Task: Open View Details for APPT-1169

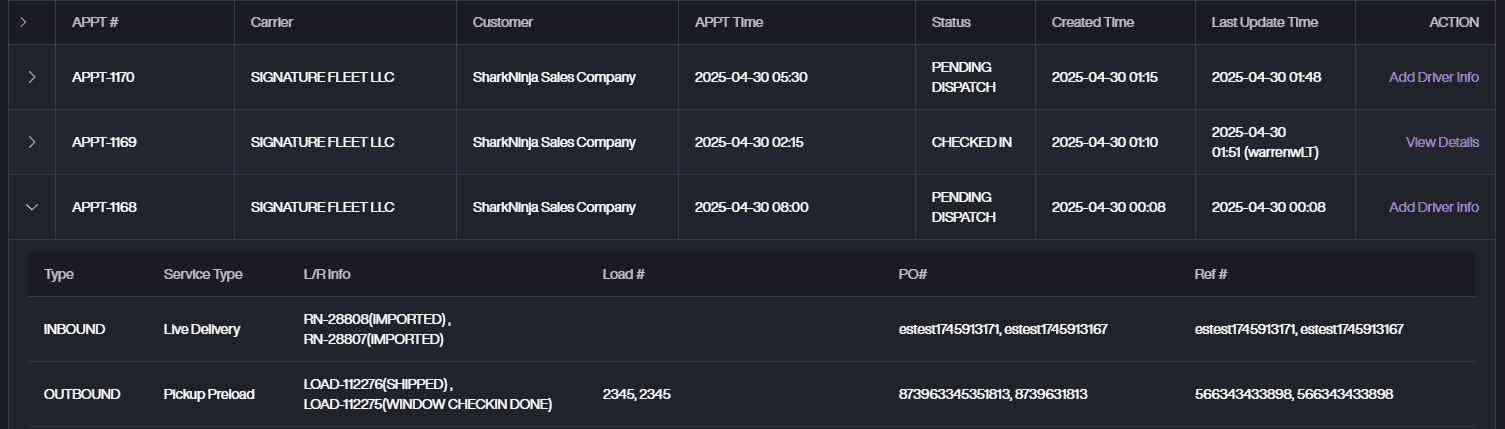Action: [x=1442, y=142]
